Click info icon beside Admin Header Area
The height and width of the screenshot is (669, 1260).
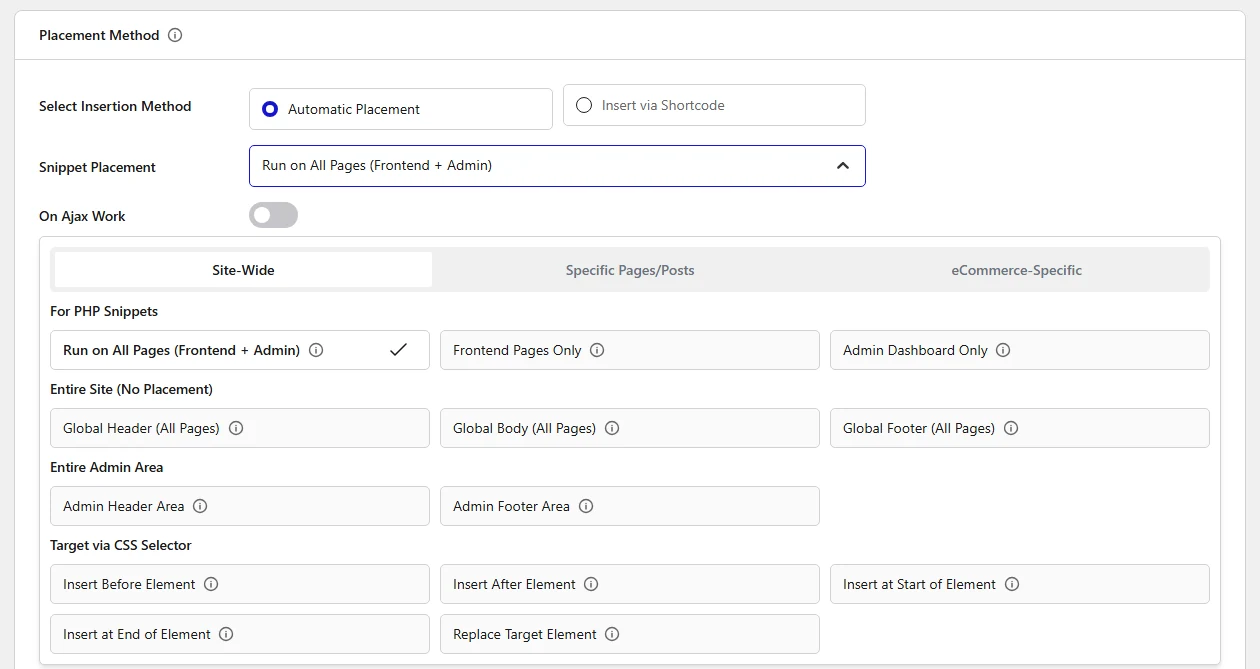tap(200, 506)
